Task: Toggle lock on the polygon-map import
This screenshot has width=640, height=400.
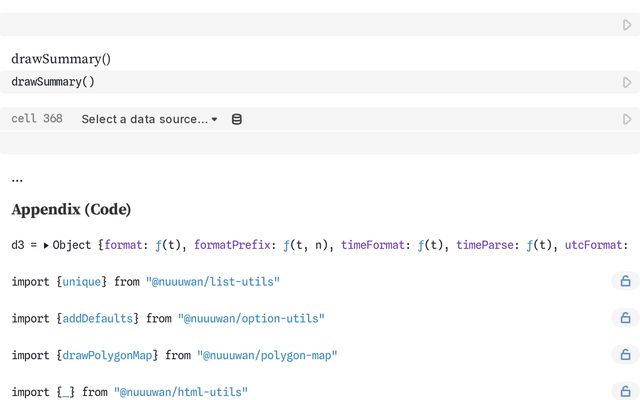Action: 625,355
